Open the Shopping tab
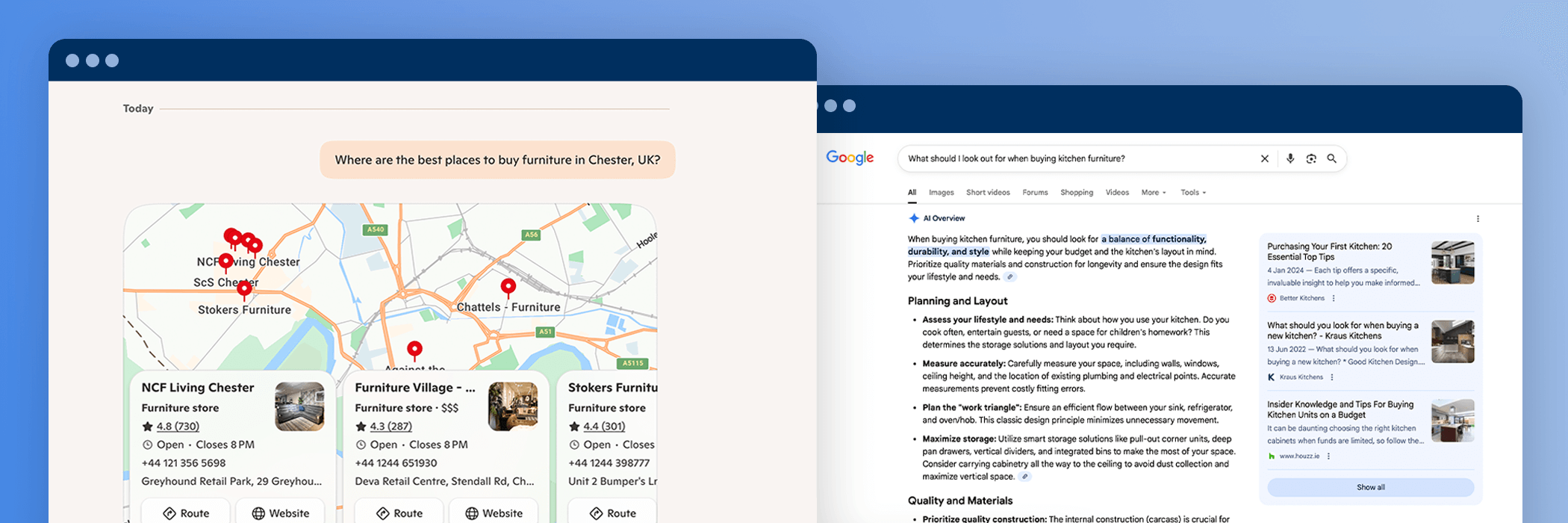The height and width of the screenshot is (523, 1568). (1077, 193)
